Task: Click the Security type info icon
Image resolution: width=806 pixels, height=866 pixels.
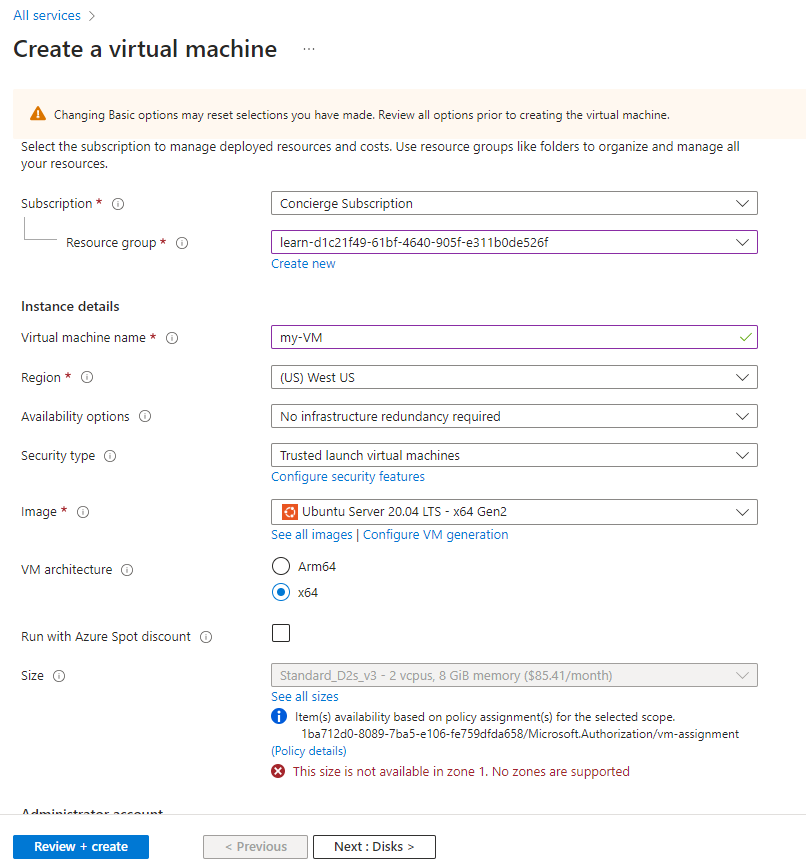Action: point(110,456)
